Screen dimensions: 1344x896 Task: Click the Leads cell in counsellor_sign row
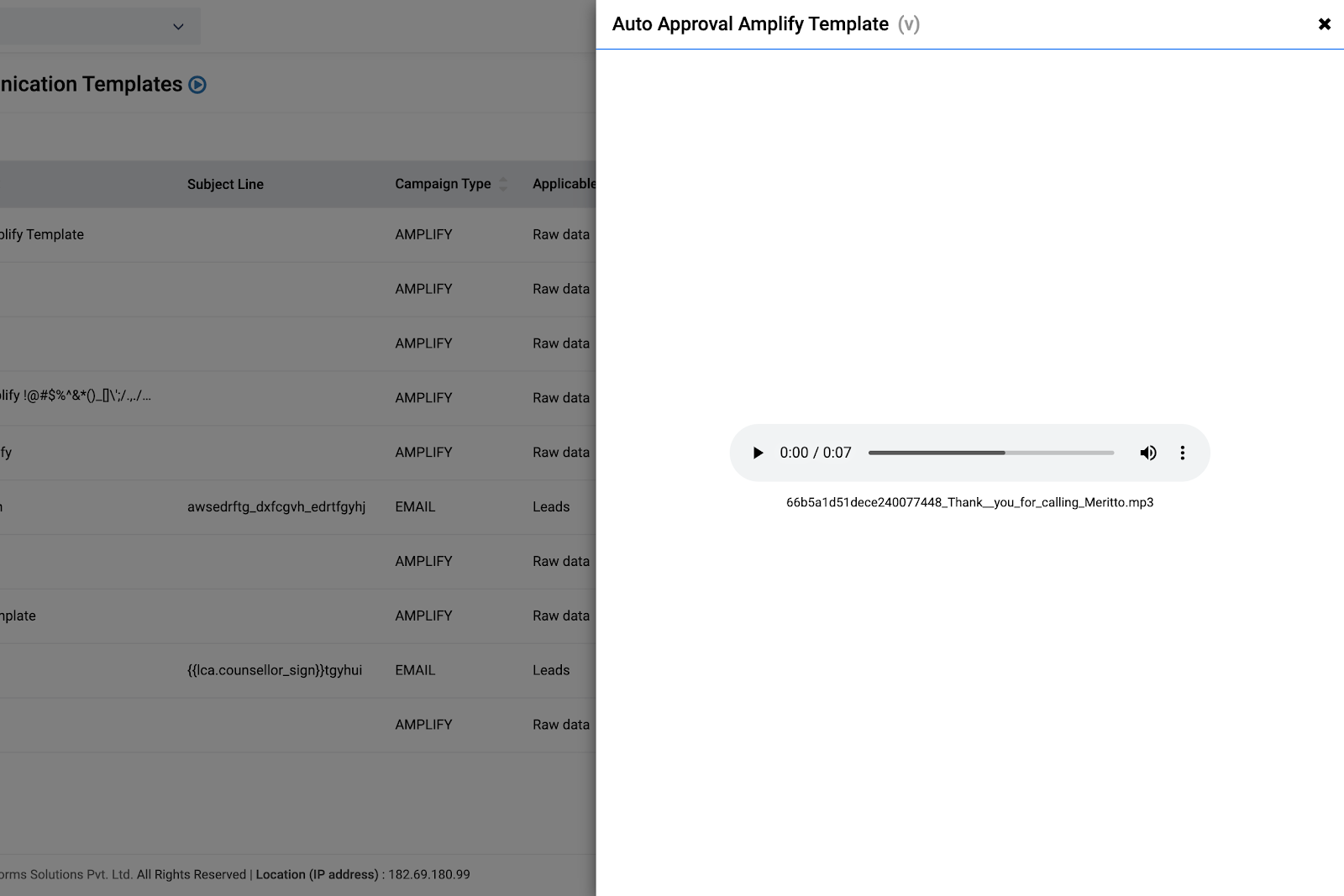(551, 670)
